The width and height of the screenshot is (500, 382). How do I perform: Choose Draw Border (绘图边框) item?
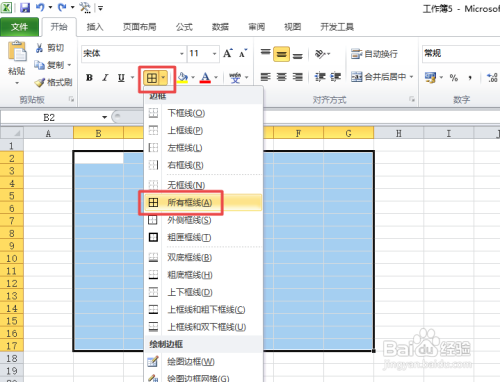(203, 362)
